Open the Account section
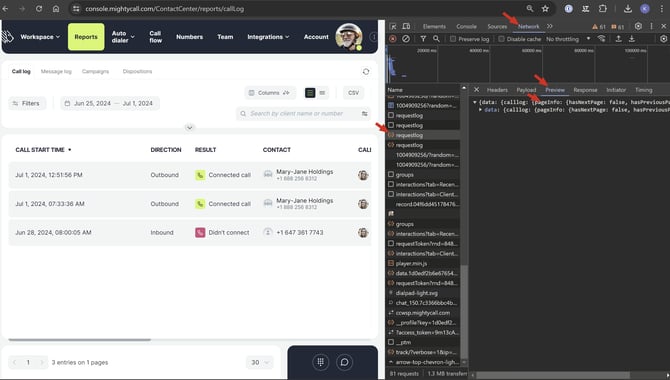This screenshot has width=670, height=380. pyautogui.click(x=316, y=37)
